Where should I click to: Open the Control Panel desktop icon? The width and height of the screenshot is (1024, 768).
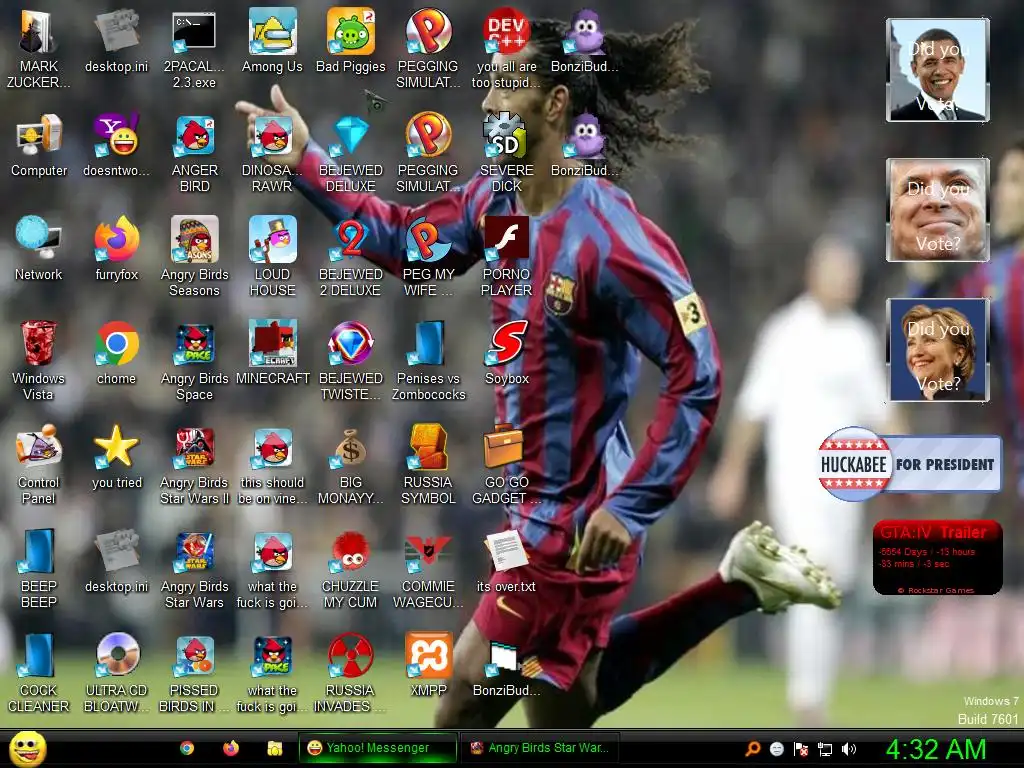(x=39, y=464)
